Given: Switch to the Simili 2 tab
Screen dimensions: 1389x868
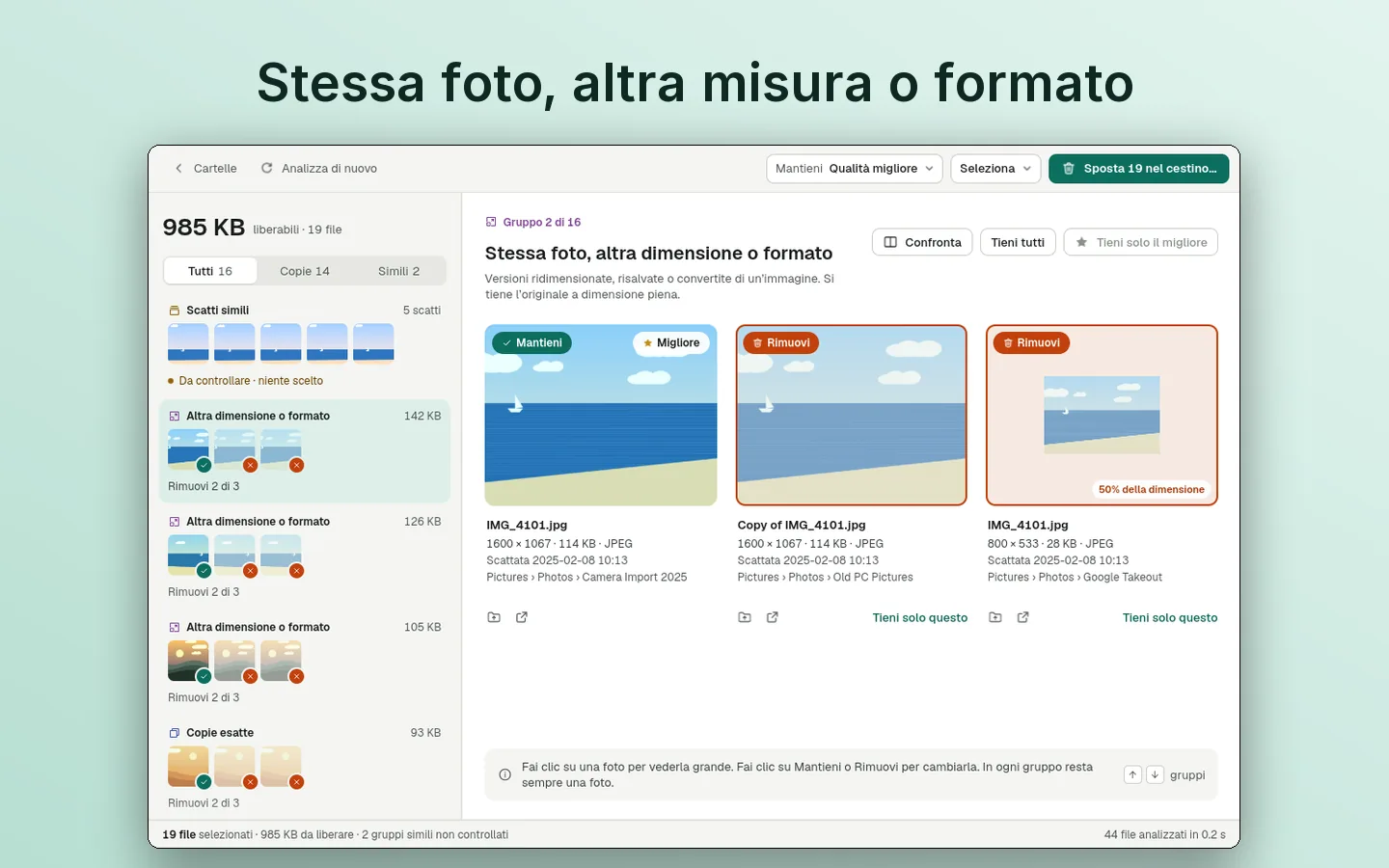Looking at the screenshot, I should [398, 271].
